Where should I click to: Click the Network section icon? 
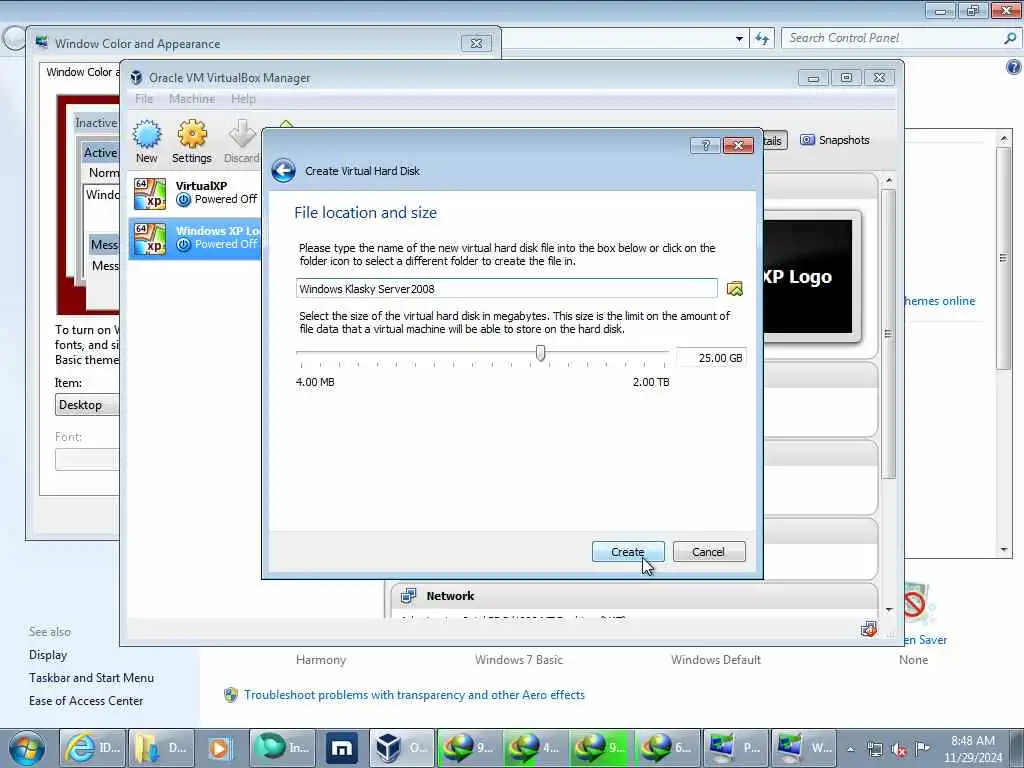[x=409, y=596]
